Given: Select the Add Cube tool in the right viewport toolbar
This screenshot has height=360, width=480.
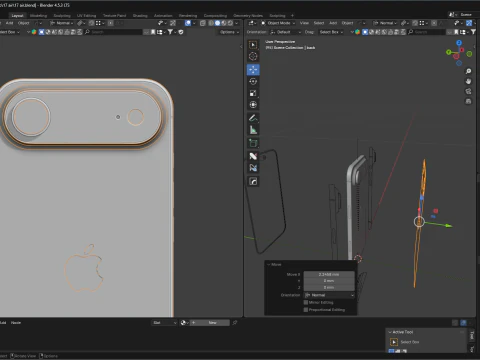Looking at the screenshot, I should click(x=253, y=143).
